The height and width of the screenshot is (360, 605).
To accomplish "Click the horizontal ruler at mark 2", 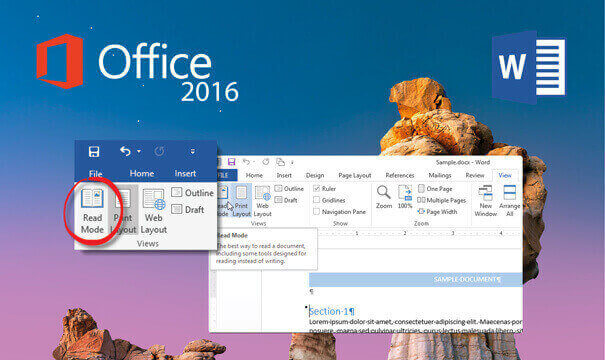I will [405, 233].
